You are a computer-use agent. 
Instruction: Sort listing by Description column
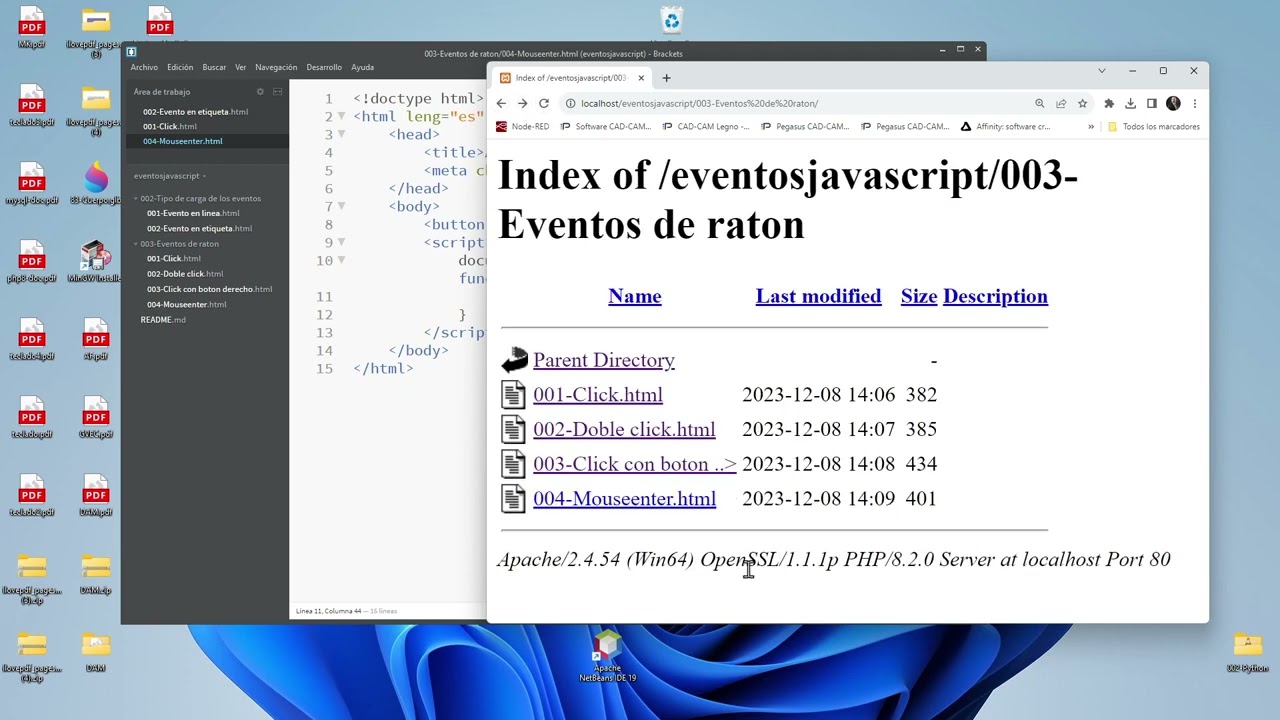click(996, 296)
